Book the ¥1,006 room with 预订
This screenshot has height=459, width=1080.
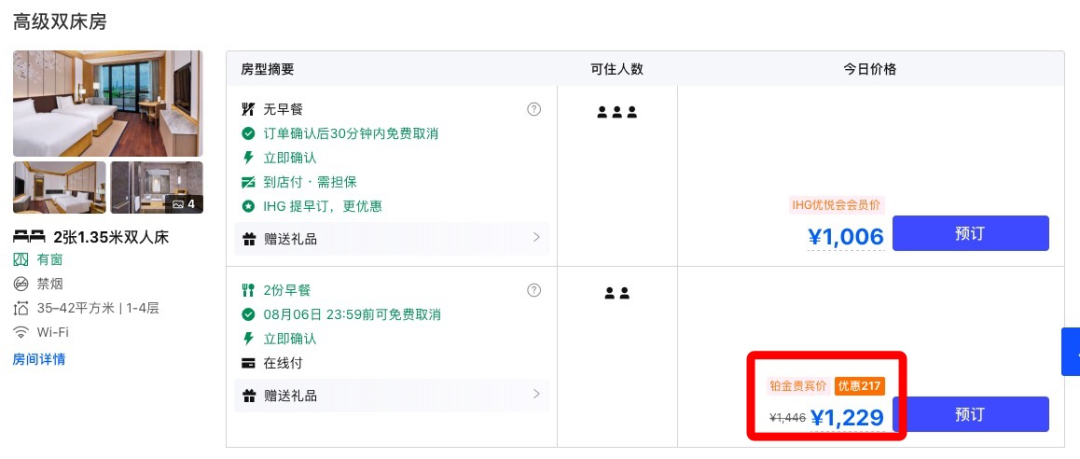point(970,234)
